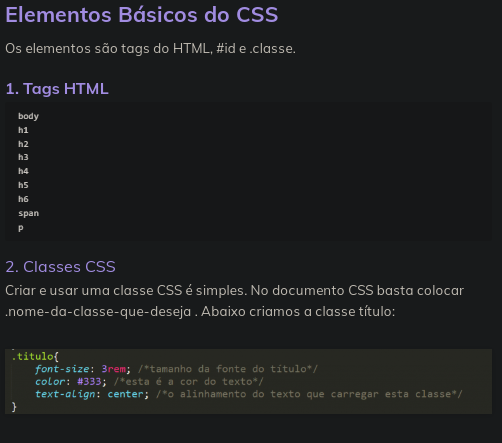Click the 'h4' tag entry

[x=23, y=171]
